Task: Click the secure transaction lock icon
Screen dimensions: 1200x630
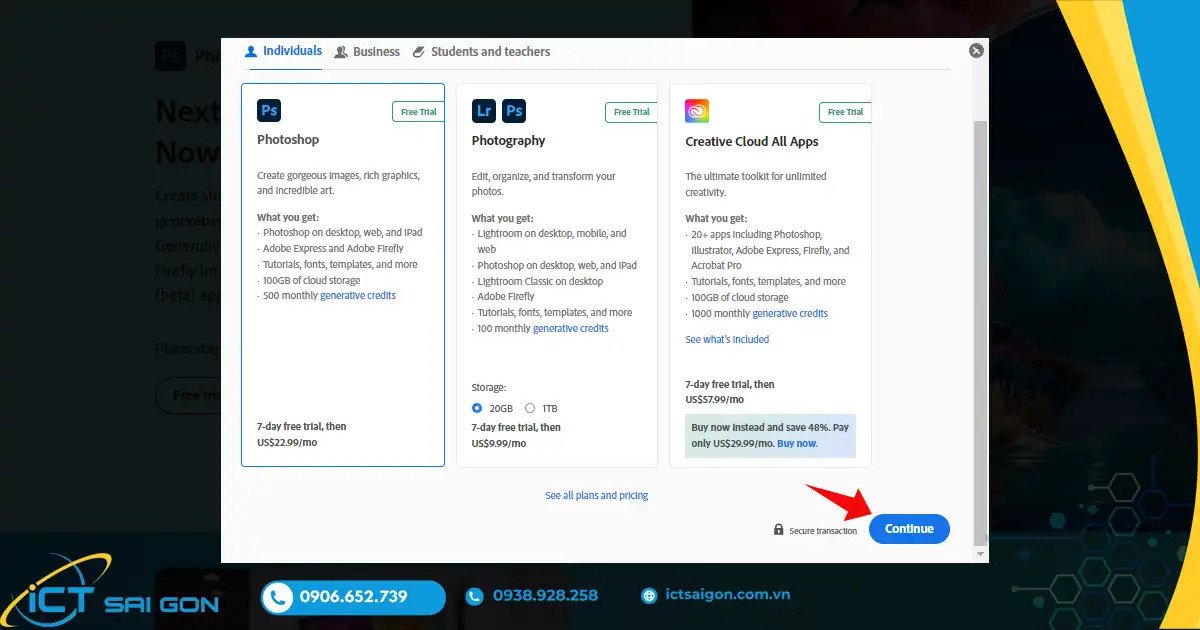Action: pyautogui.click(x=779, y=530)
